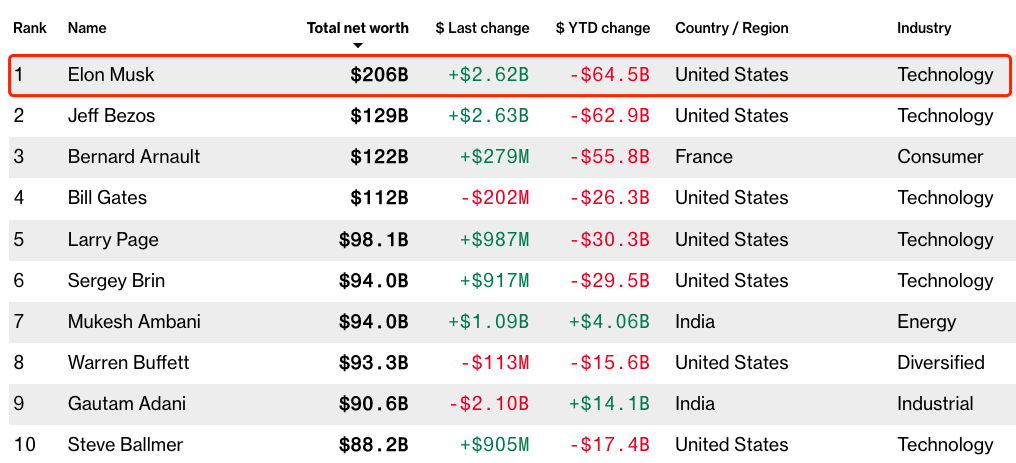Click the sort arrow under Total net worth
This screenshot has height=463, width=1016.
[x=358, y=45]
